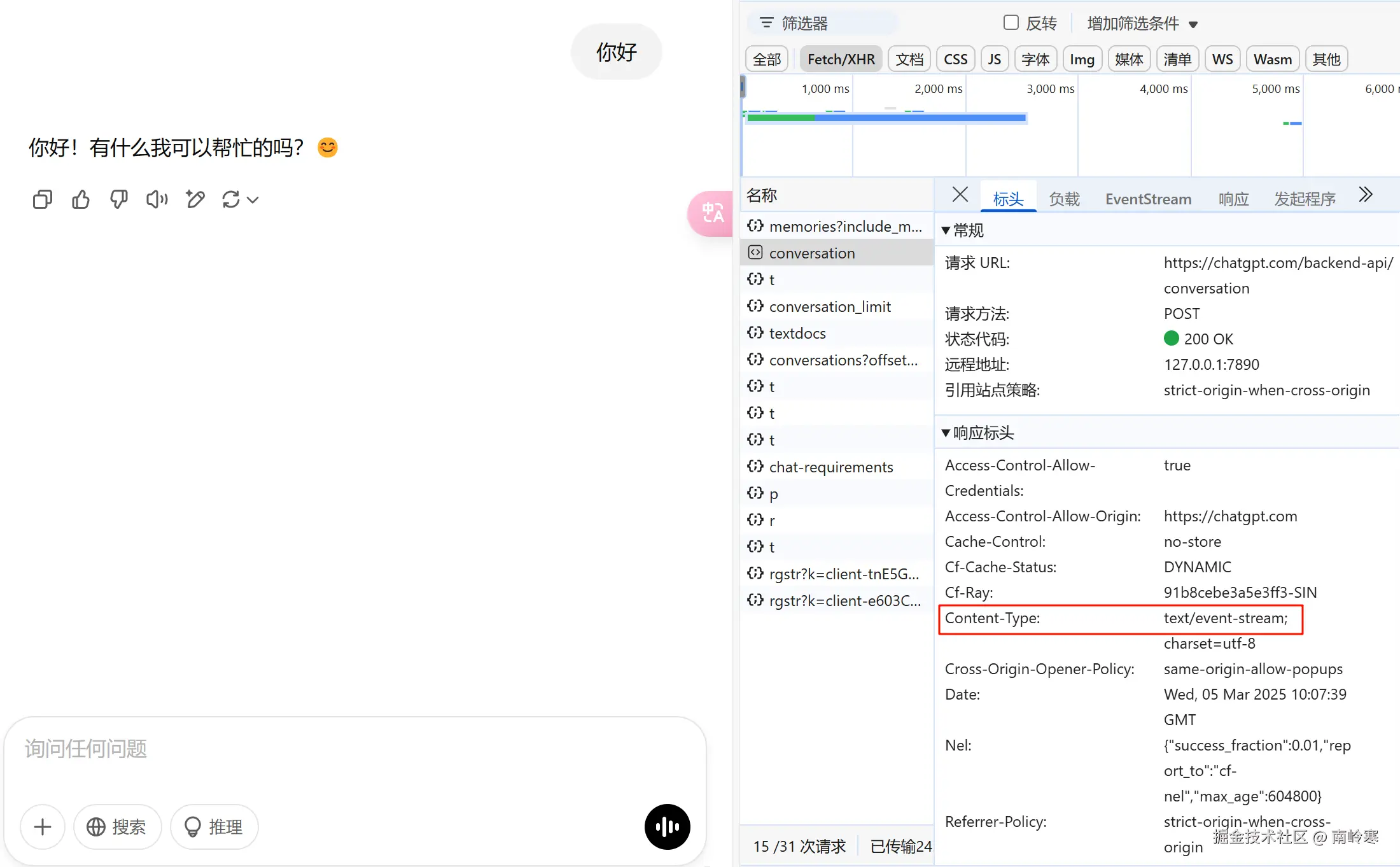Play the reply with read aloud speaker
Viewport: 1400px width, 867px height.
[157, 200]
